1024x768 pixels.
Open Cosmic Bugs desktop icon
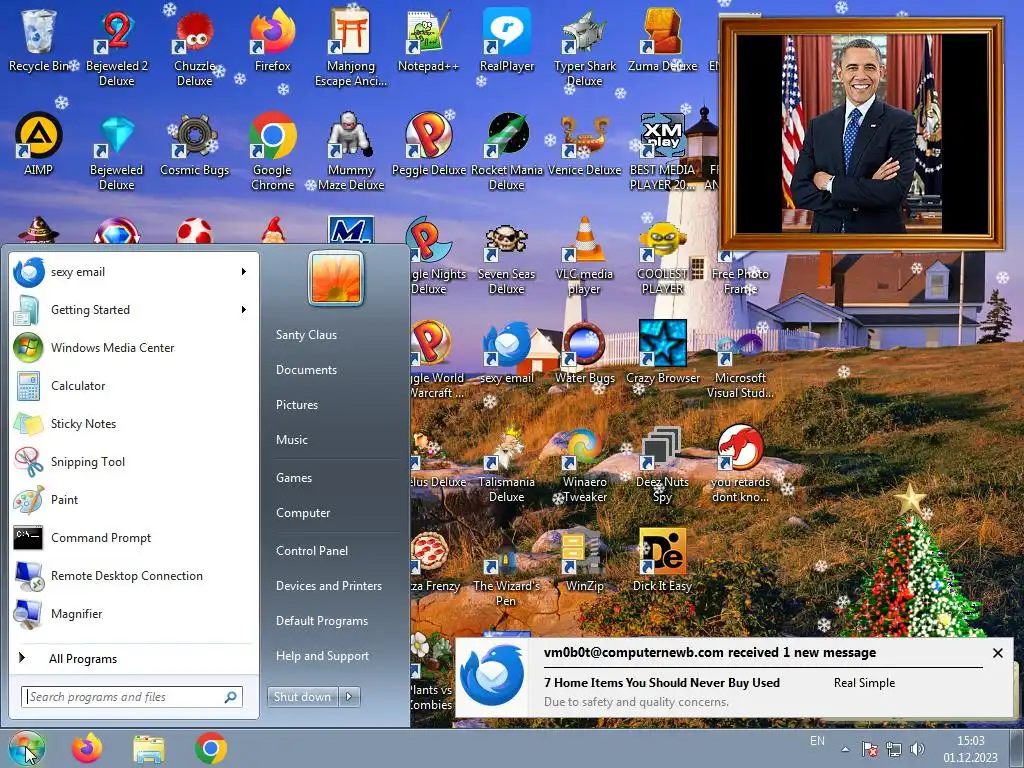point(195,144)
